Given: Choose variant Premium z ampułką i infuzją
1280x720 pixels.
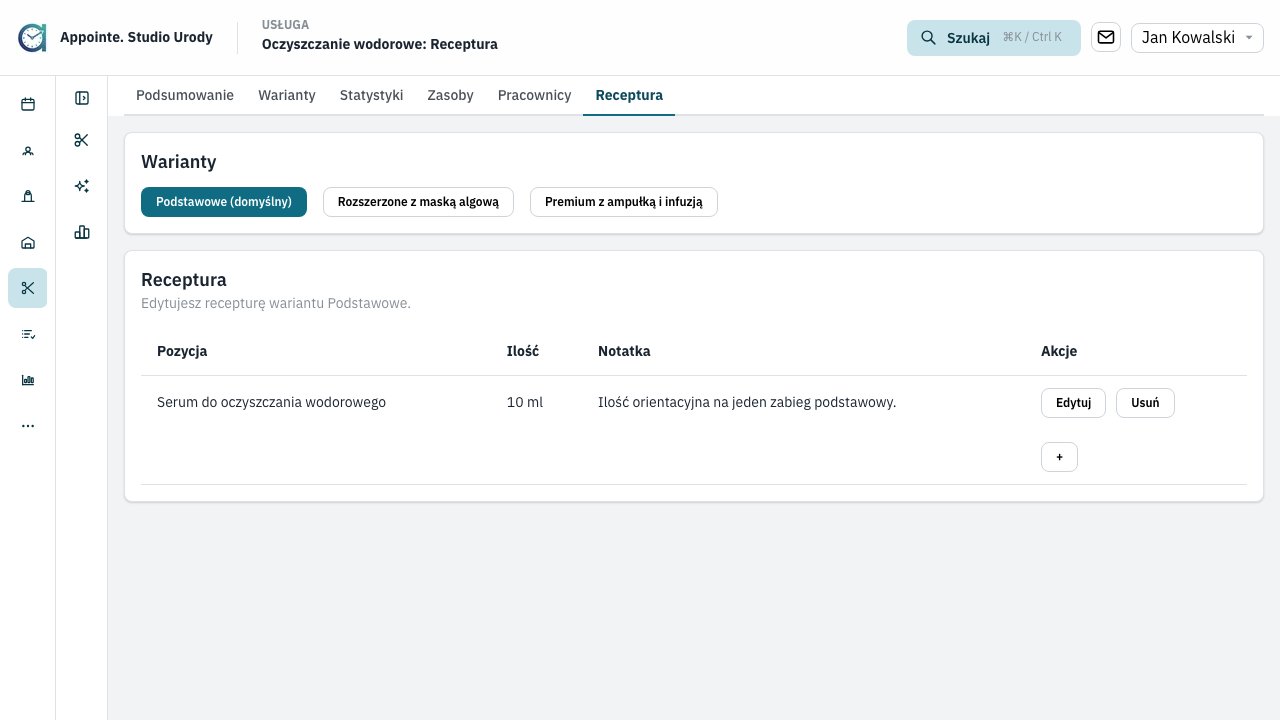Looking at the screenshot, I should [624, 202].
